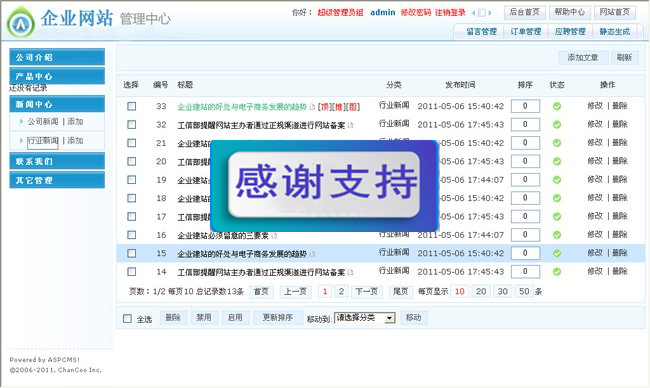
Task: Open the 请选择分类 category dropdown
Action: [x=365, y=318]
